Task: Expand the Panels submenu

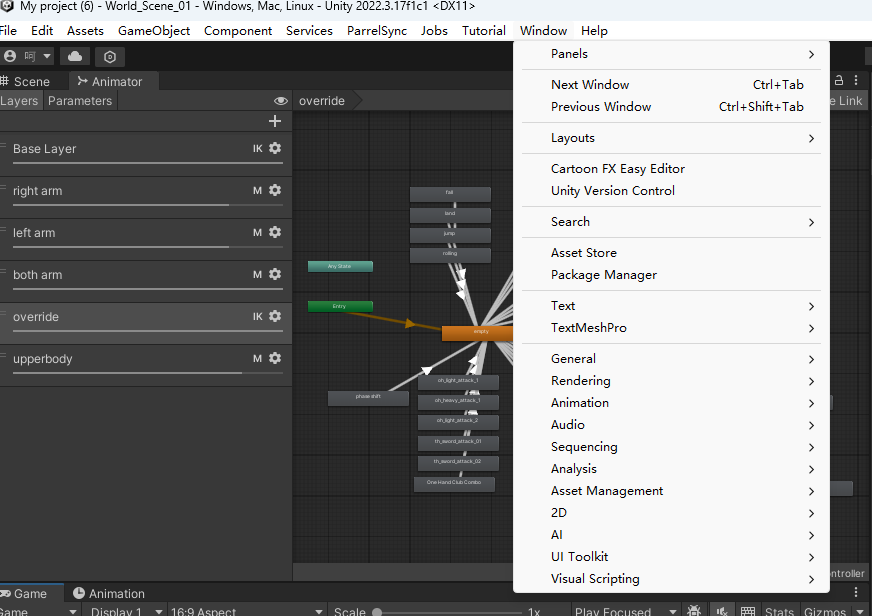Action: pos(671,54)
